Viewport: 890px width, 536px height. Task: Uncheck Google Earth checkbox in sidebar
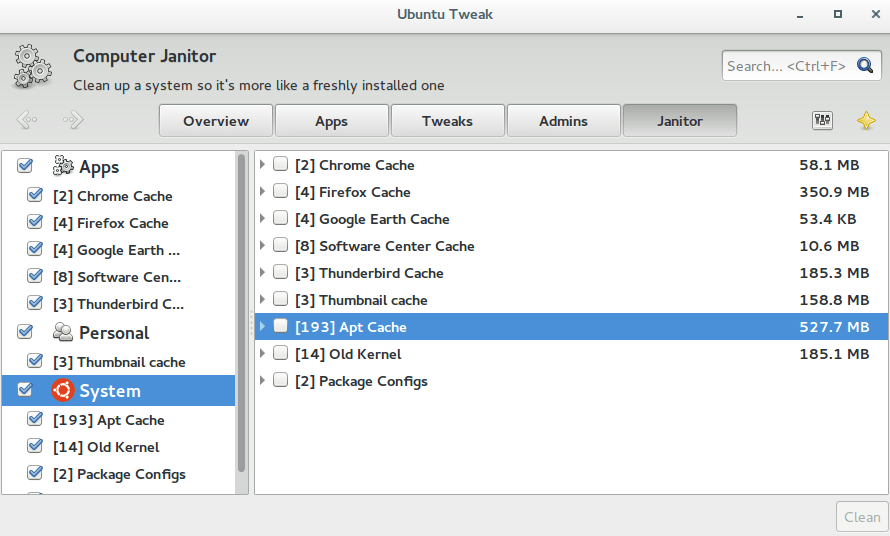(35, 249)
